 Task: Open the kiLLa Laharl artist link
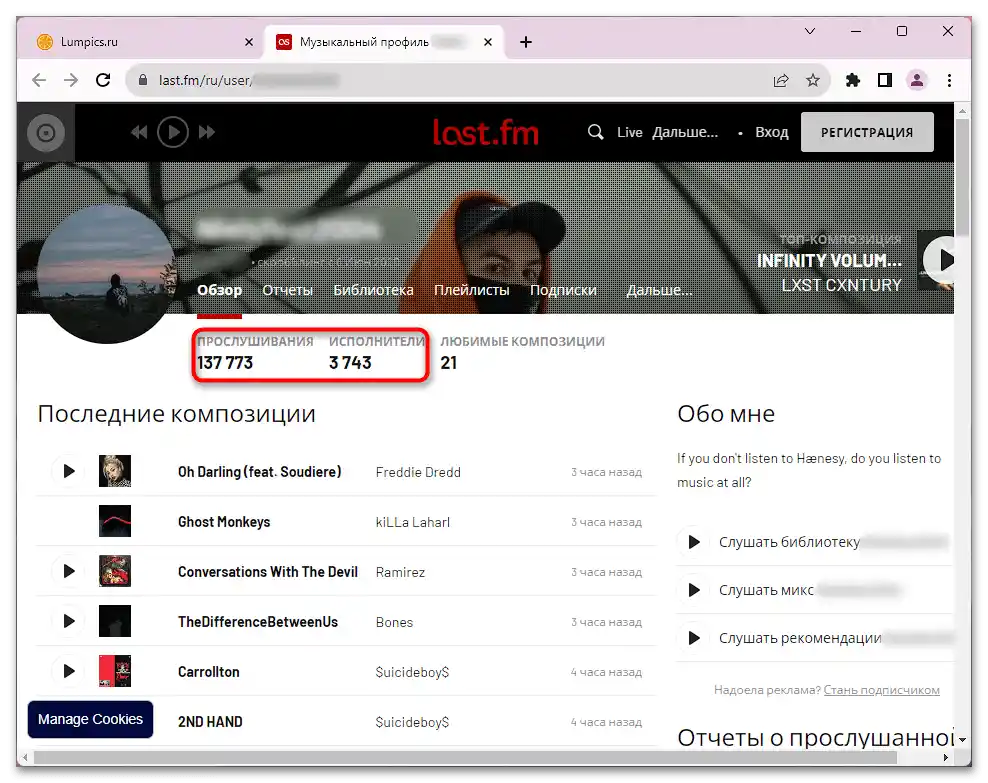(x=413, y=522)
